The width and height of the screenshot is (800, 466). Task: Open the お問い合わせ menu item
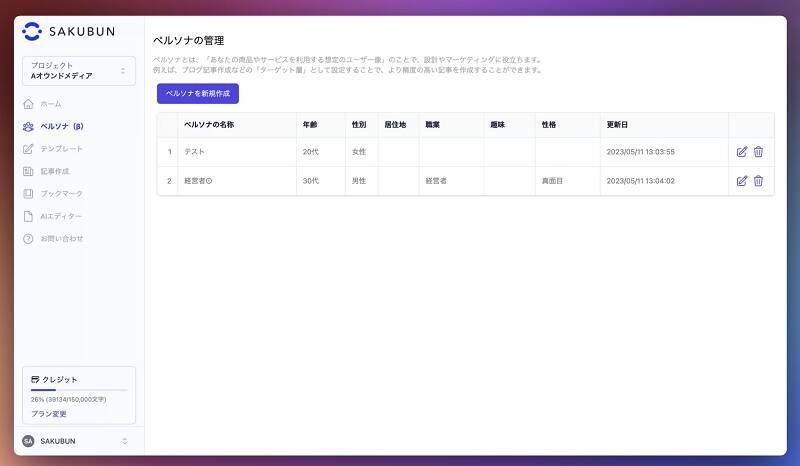[62, 238]
